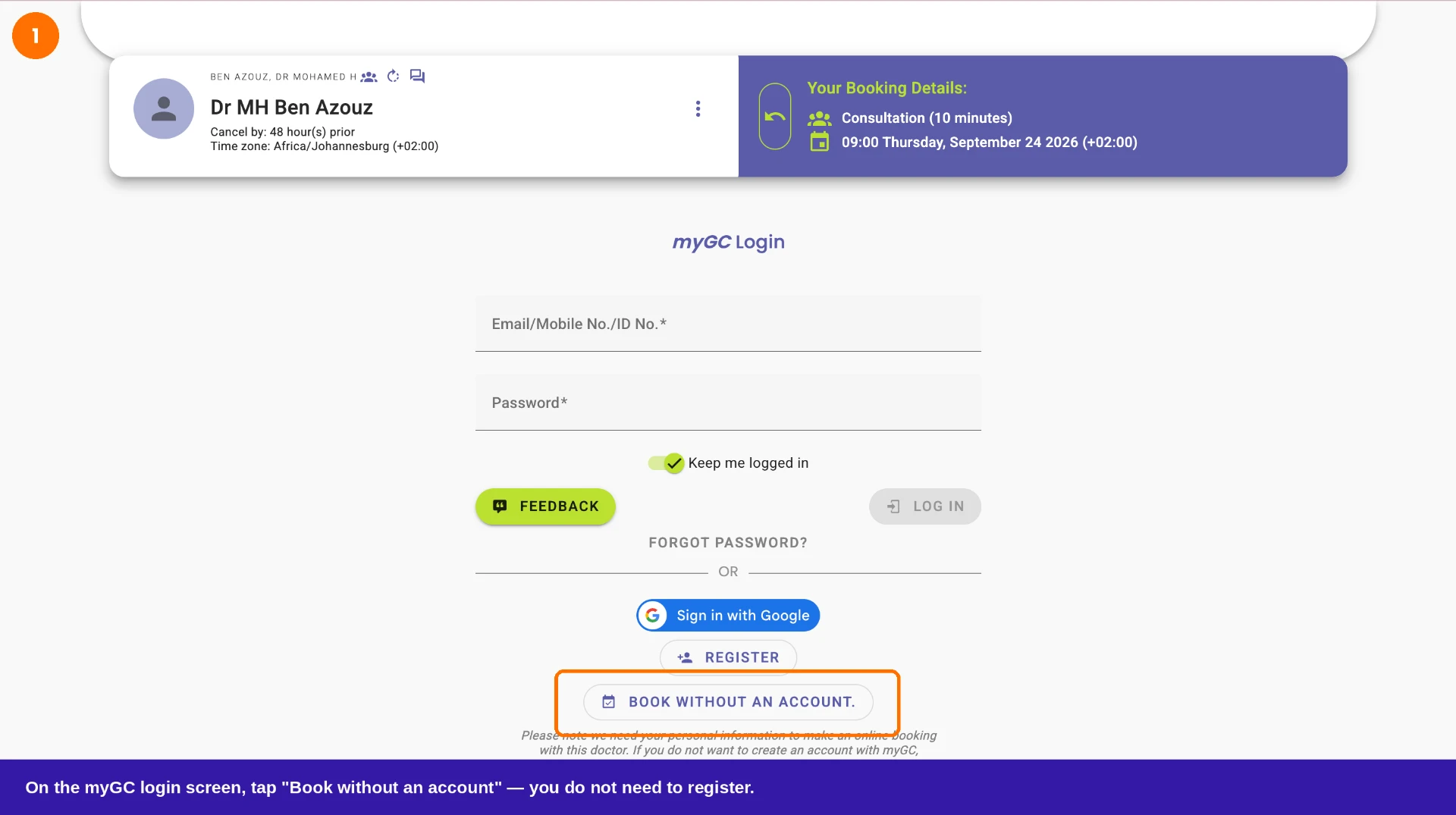Click the Forgot Password link
The image size is (1456, 815).
click(x=728, y=543)
